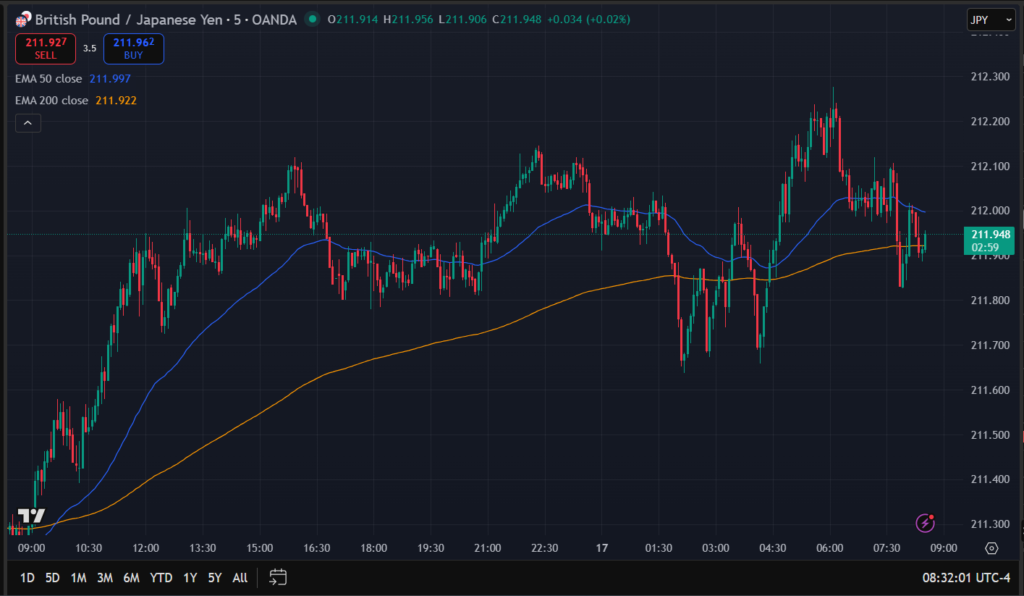
Task: Click the purple lightning bolt icon
Action: tap(925, 523)
